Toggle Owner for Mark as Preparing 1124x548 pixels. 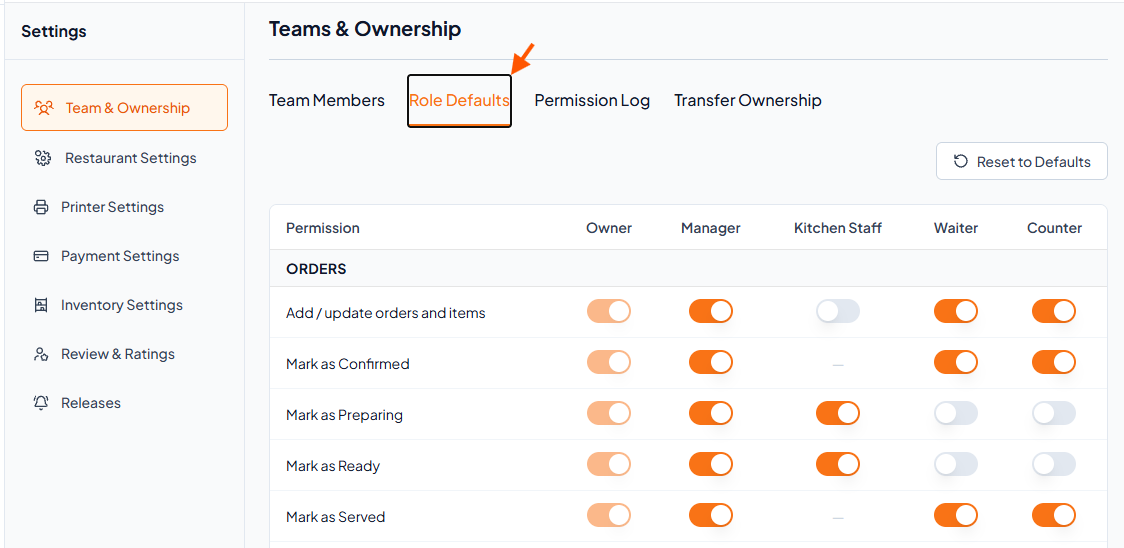click(x=609, y=413)
